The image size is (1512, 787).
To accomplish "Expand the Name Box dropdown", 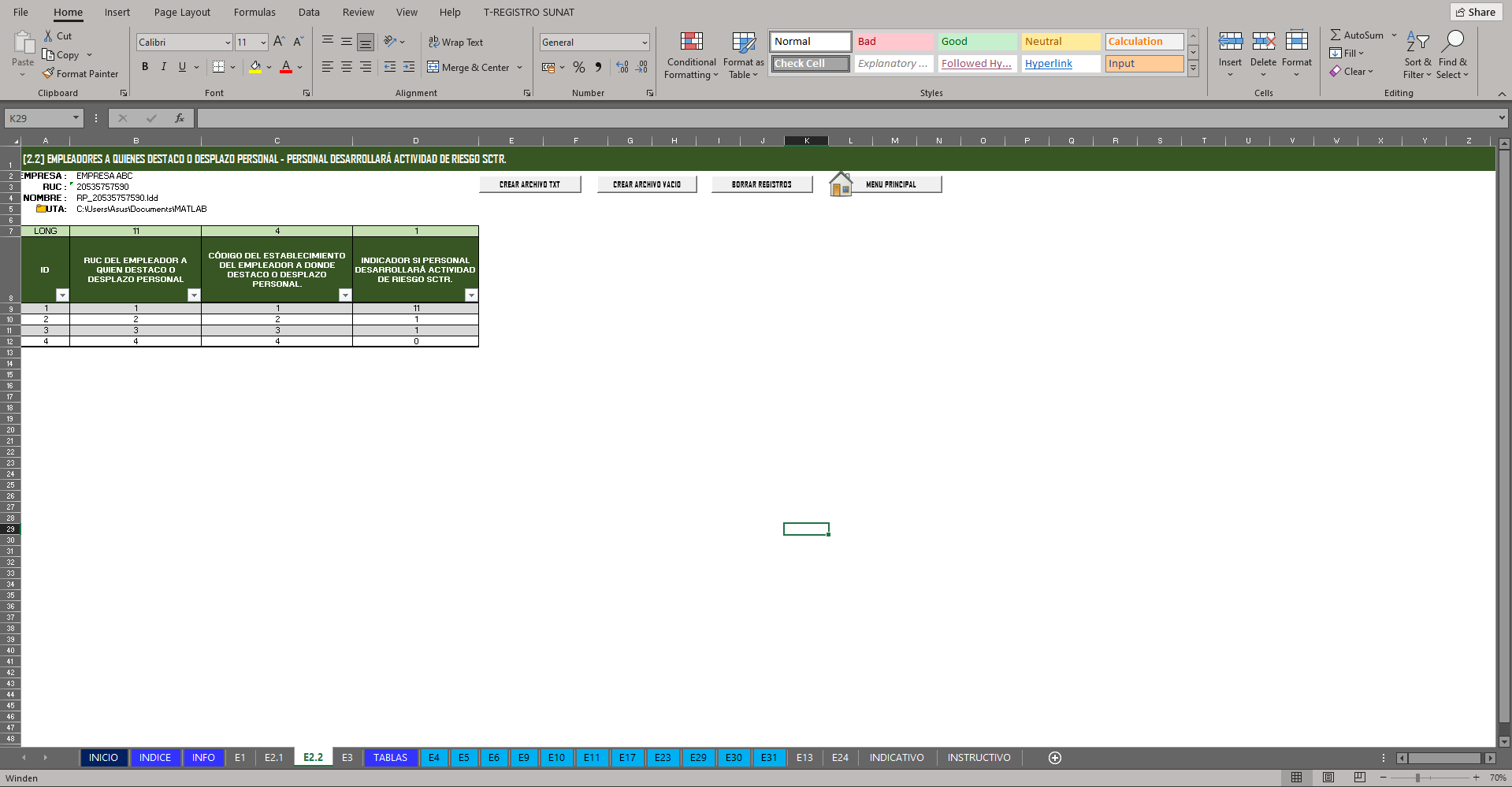I will tap(76, 118).
